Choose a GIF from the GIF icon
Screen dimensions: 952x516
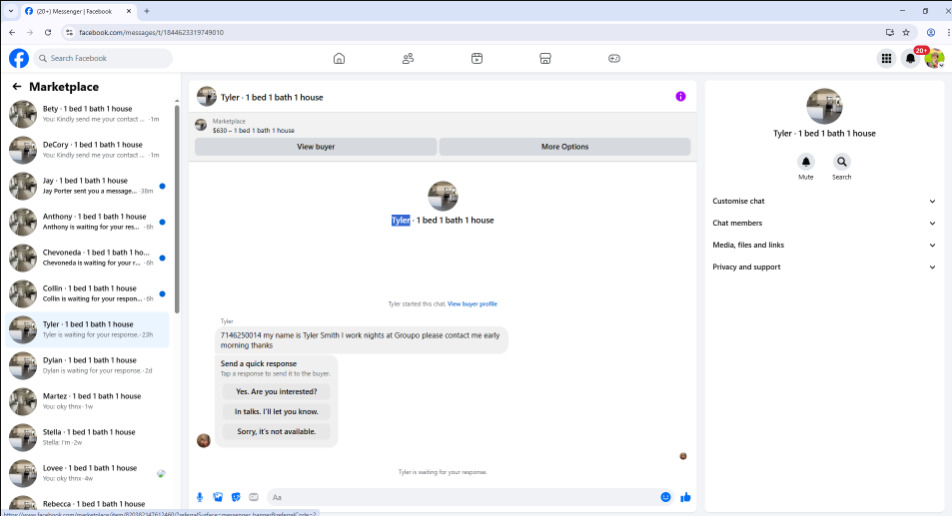254,497
